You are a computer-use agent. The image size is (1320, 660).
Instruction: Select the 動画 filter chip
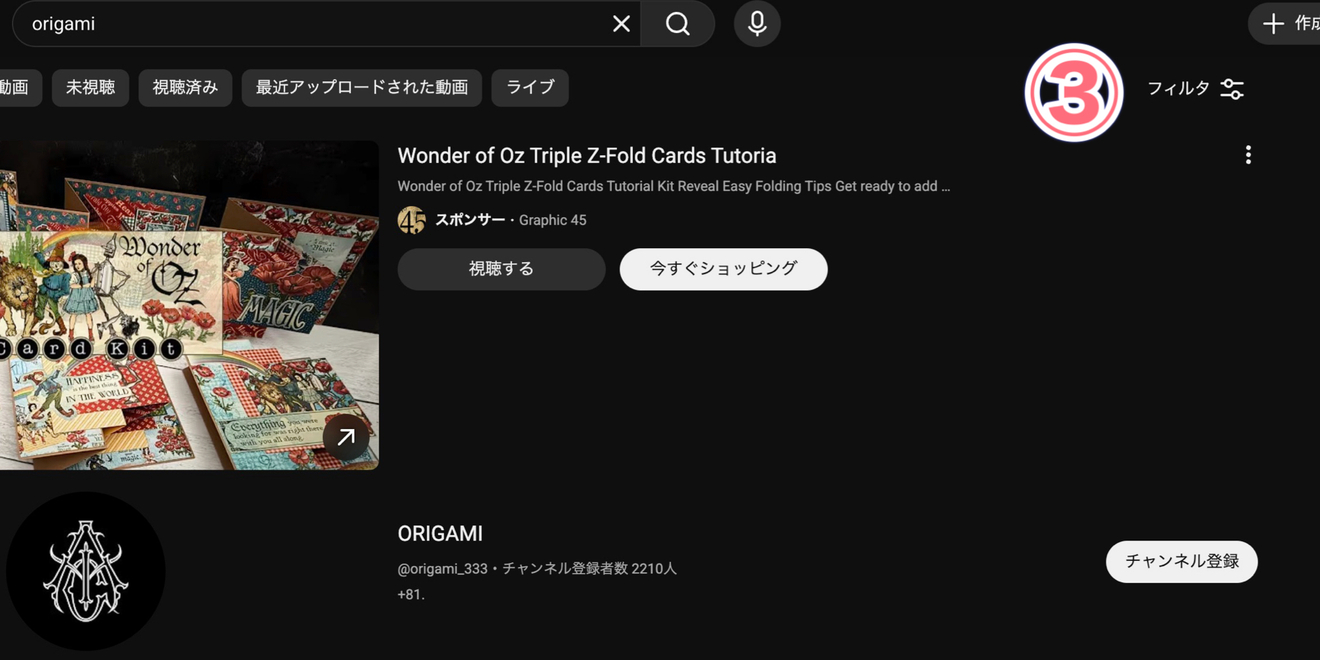coord(14,88)
